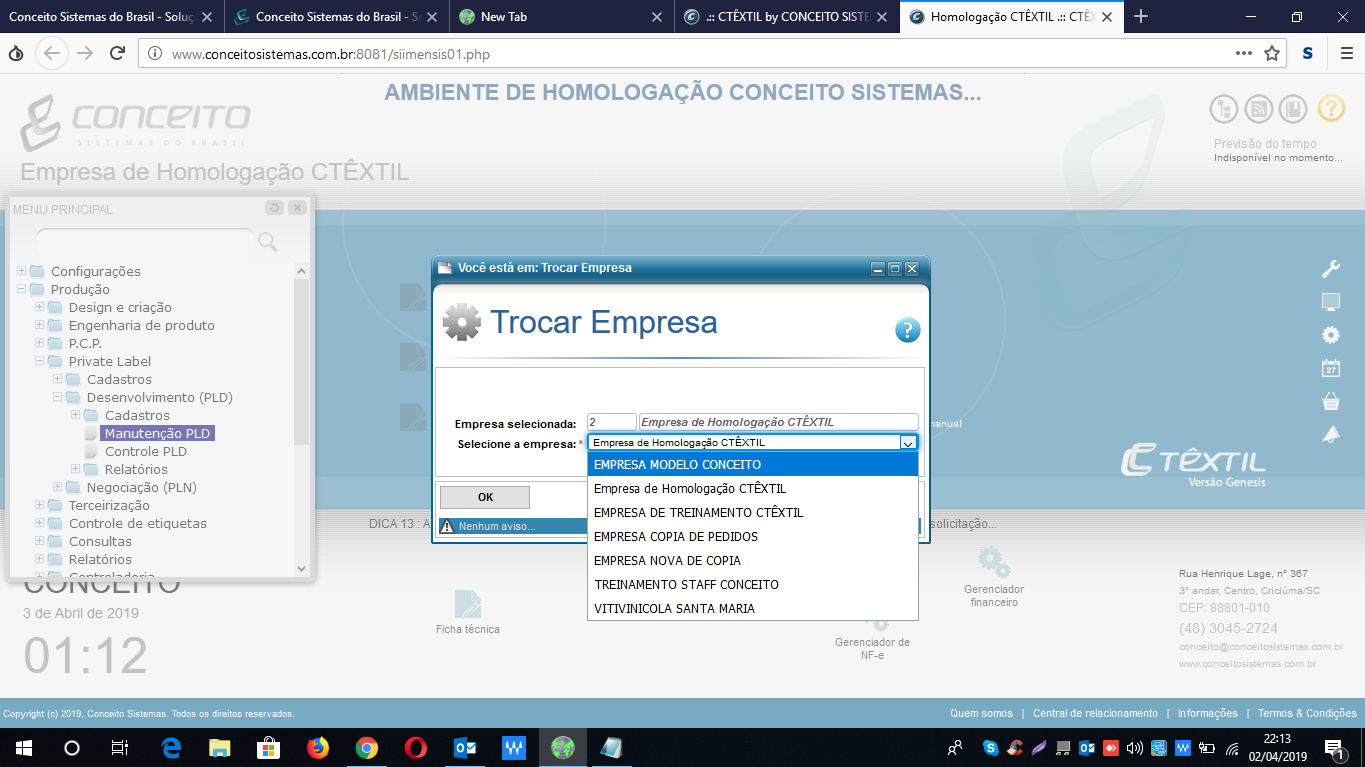Close the Menu Principal panel

click(x=297, y=208)
